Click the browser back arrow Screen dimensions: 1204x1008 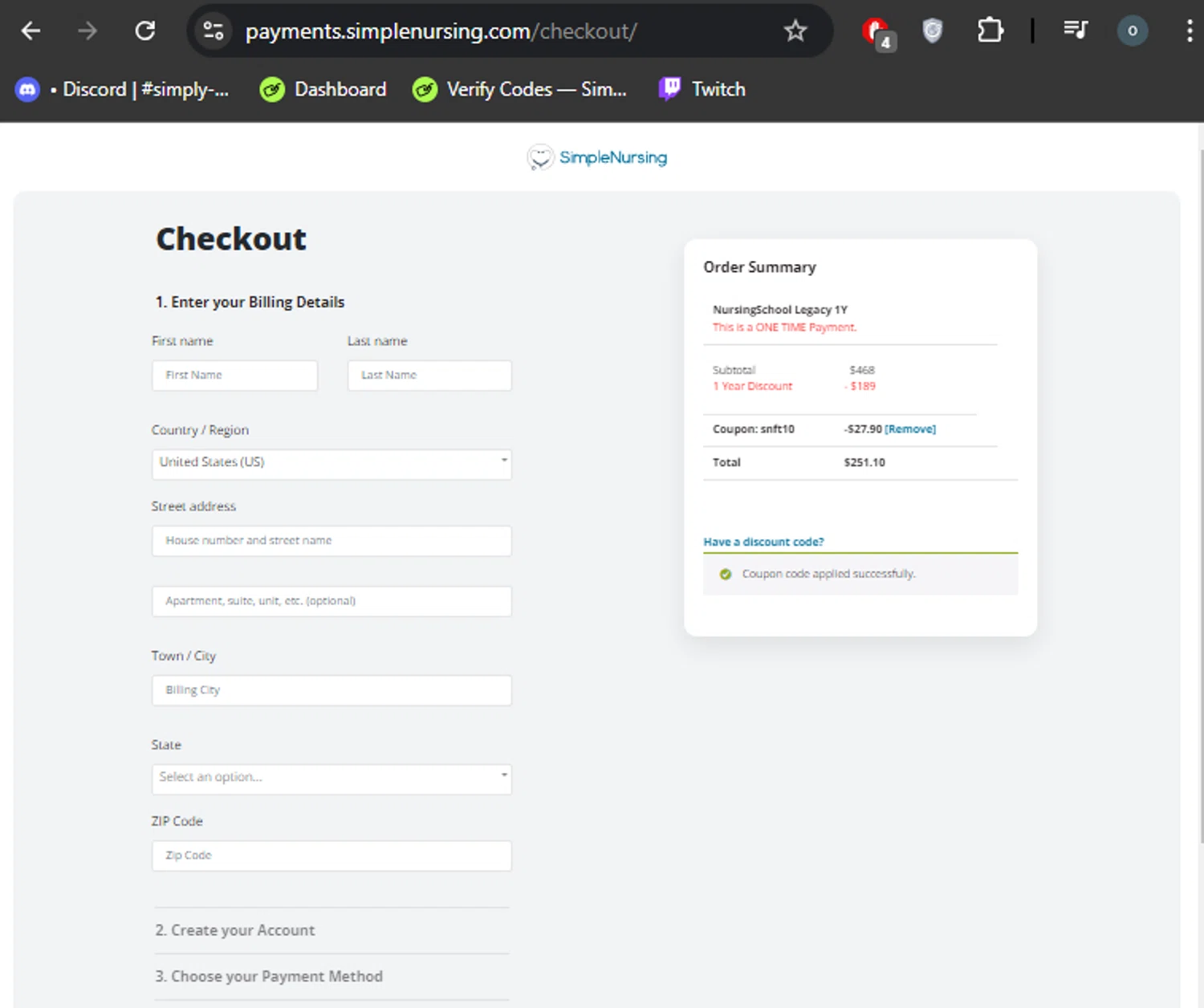click(31, 31)
